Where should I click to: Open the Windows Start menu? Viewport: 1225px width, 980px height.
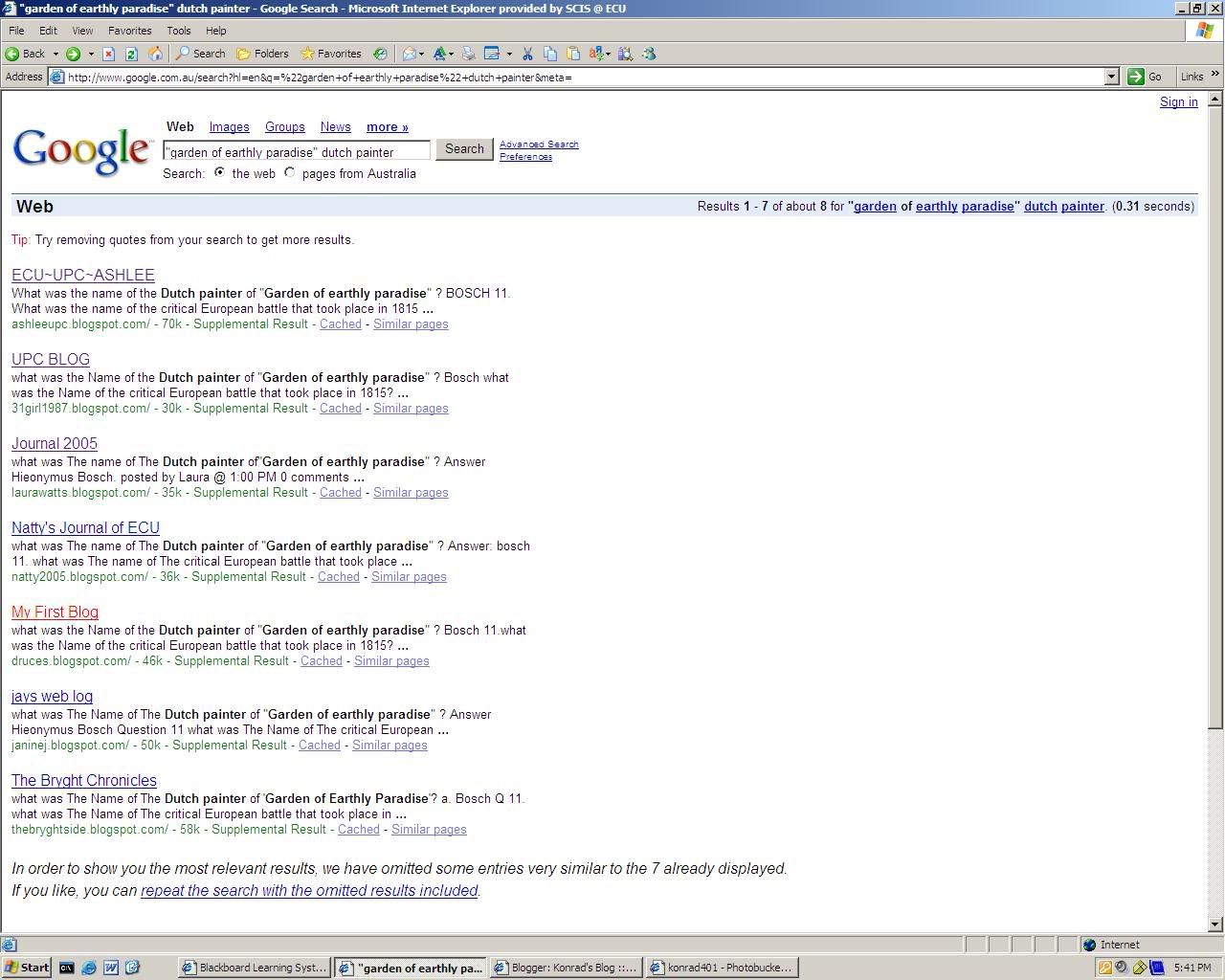tap(27, 968)
